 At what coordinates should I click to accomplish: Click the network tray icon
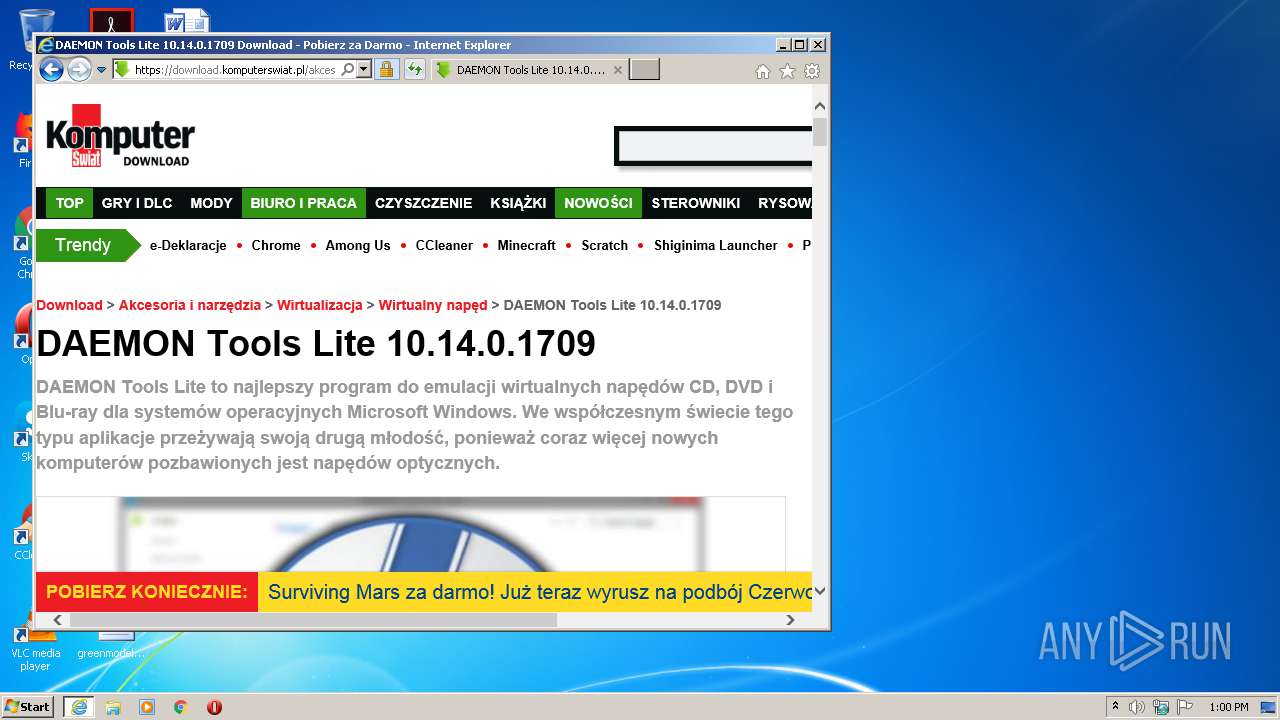[x=1161, y=707]
